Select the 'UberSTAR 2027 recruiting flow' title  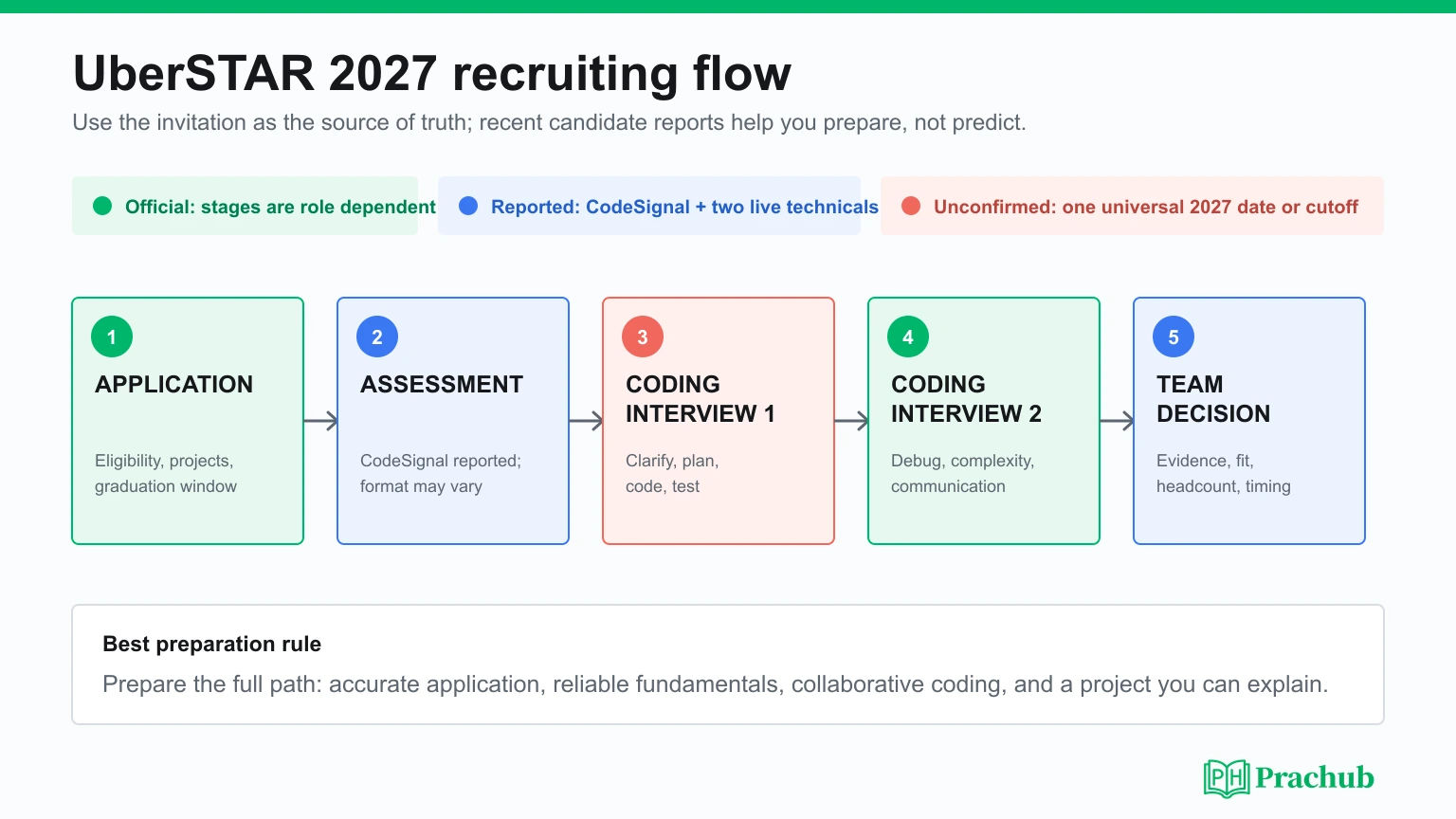point(432,73)
